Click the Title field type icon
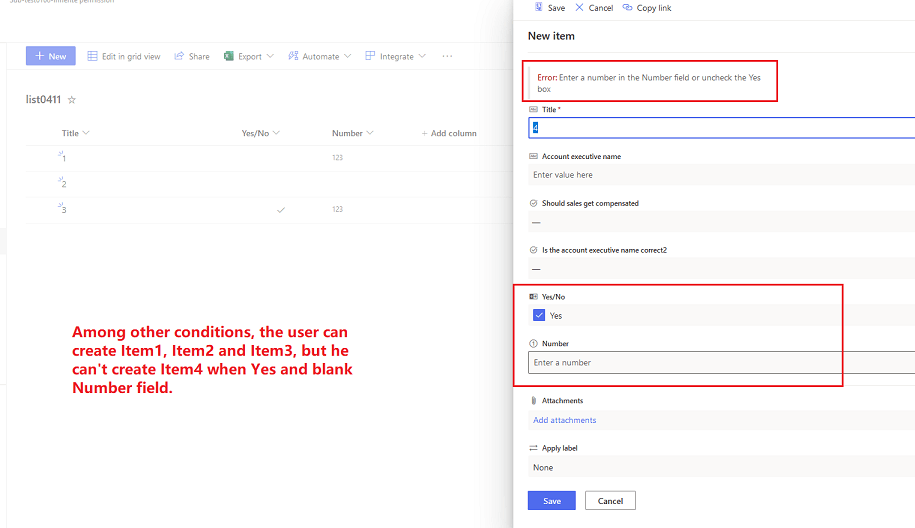The width and height of the screenshot is (915, 528). click(x=533, y=109)
